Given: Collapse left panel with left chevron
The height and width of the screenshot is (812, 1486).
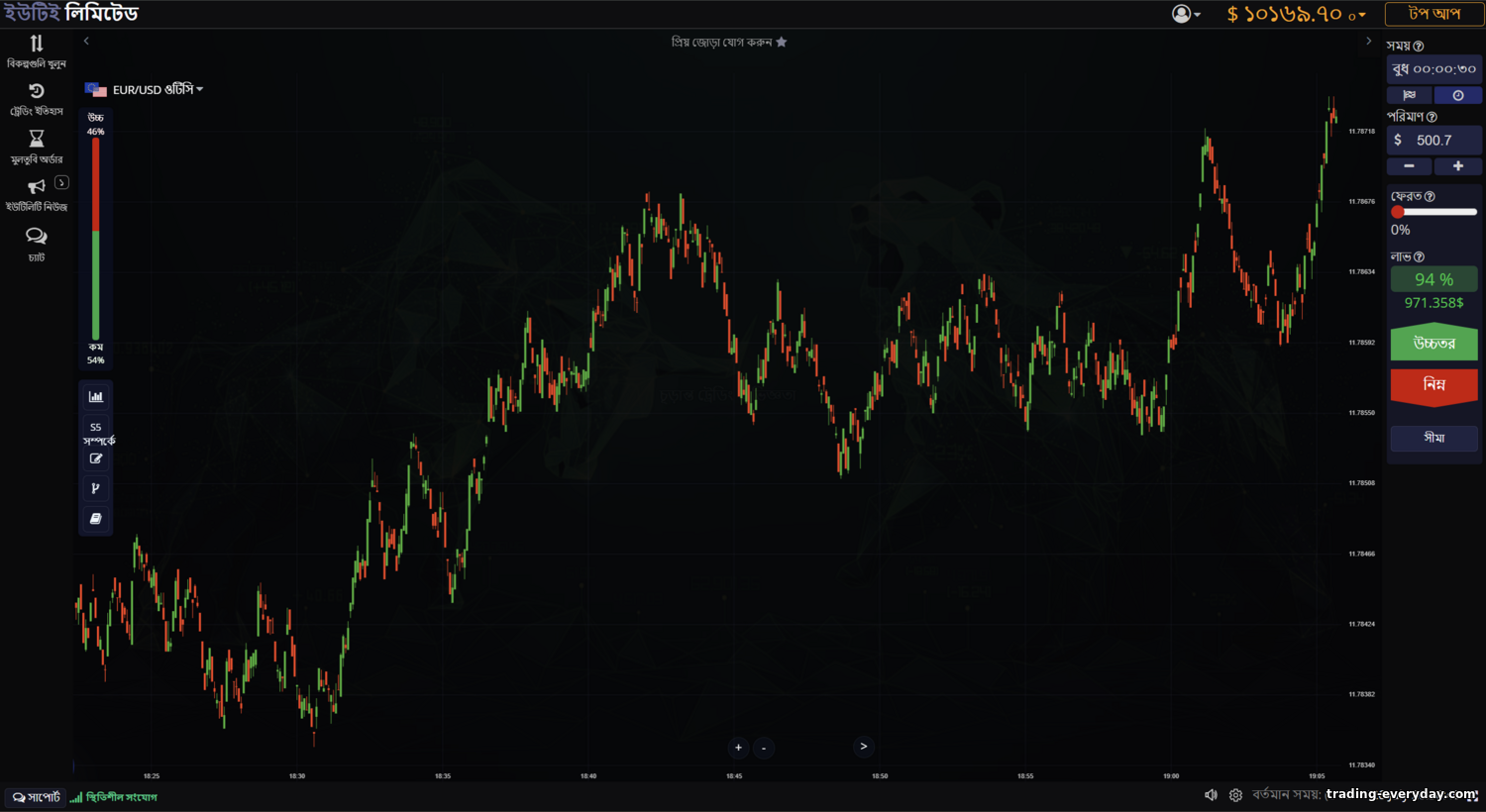Looking at the screenshot, I should (x=86, y=41).
